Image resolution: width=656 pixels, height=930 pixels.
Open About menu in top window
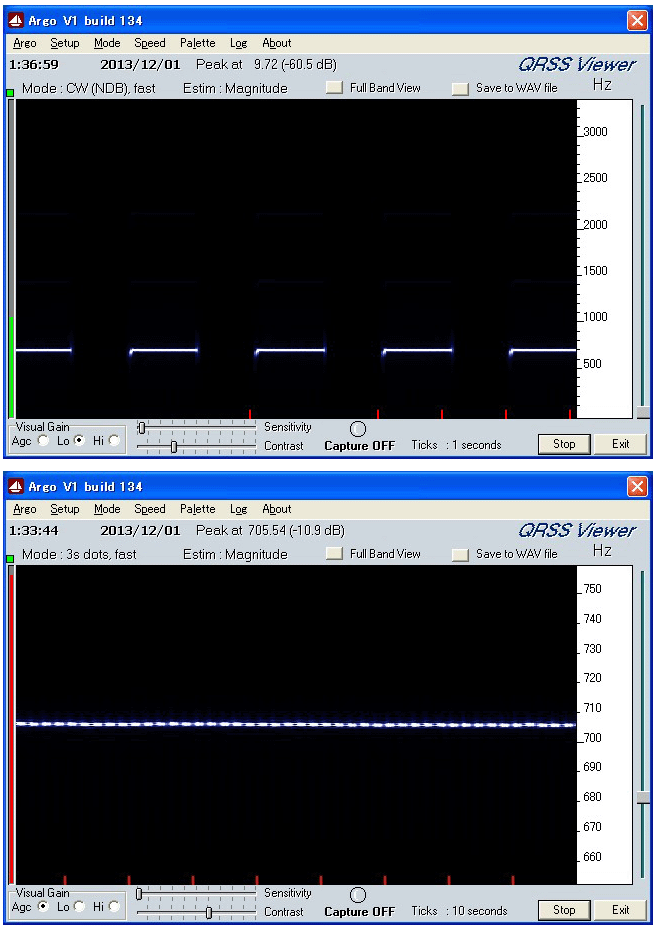tap(276, 43)
